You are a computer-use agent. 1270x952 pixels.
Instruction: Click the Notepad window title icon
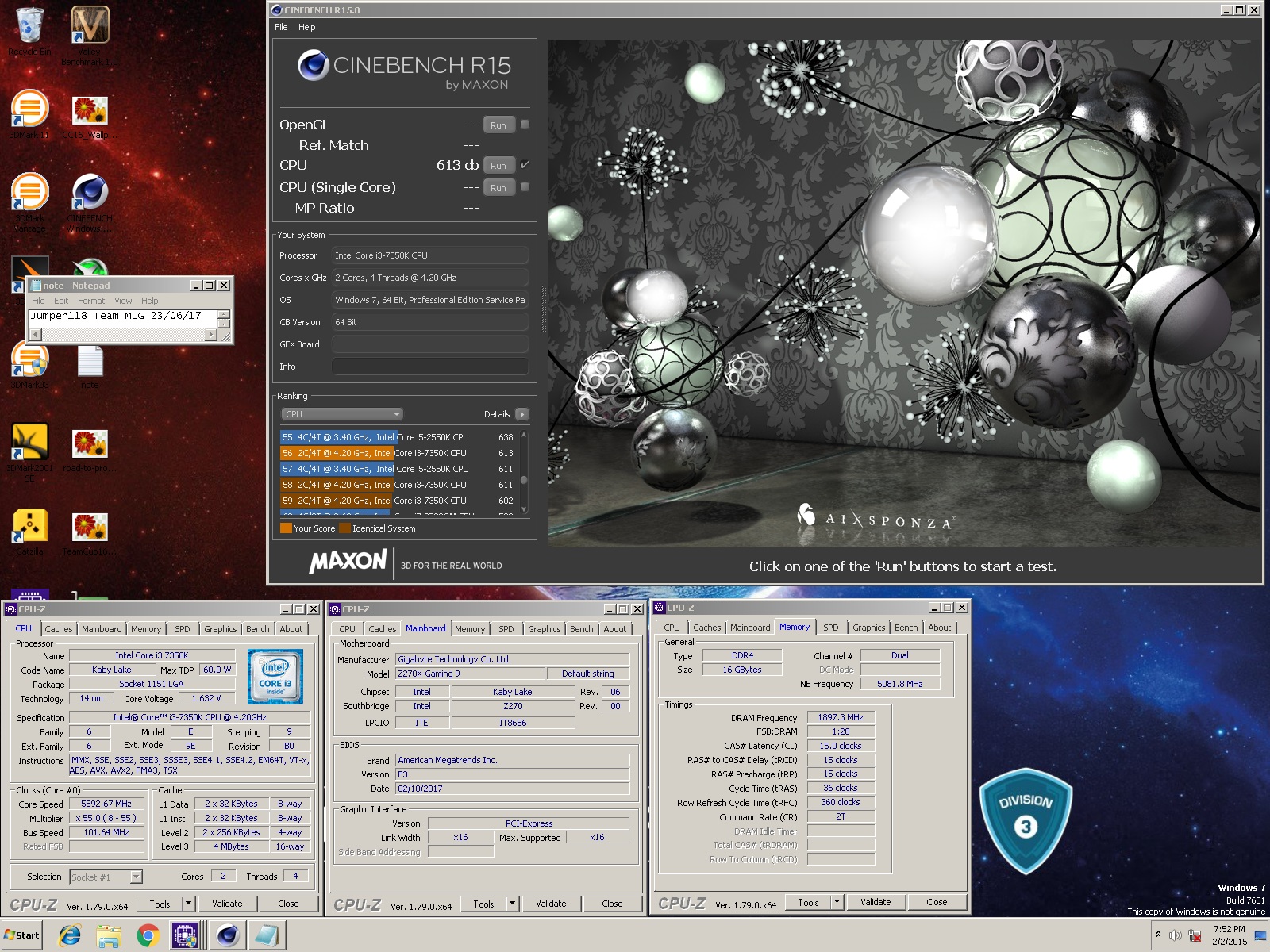pos(35,286)
